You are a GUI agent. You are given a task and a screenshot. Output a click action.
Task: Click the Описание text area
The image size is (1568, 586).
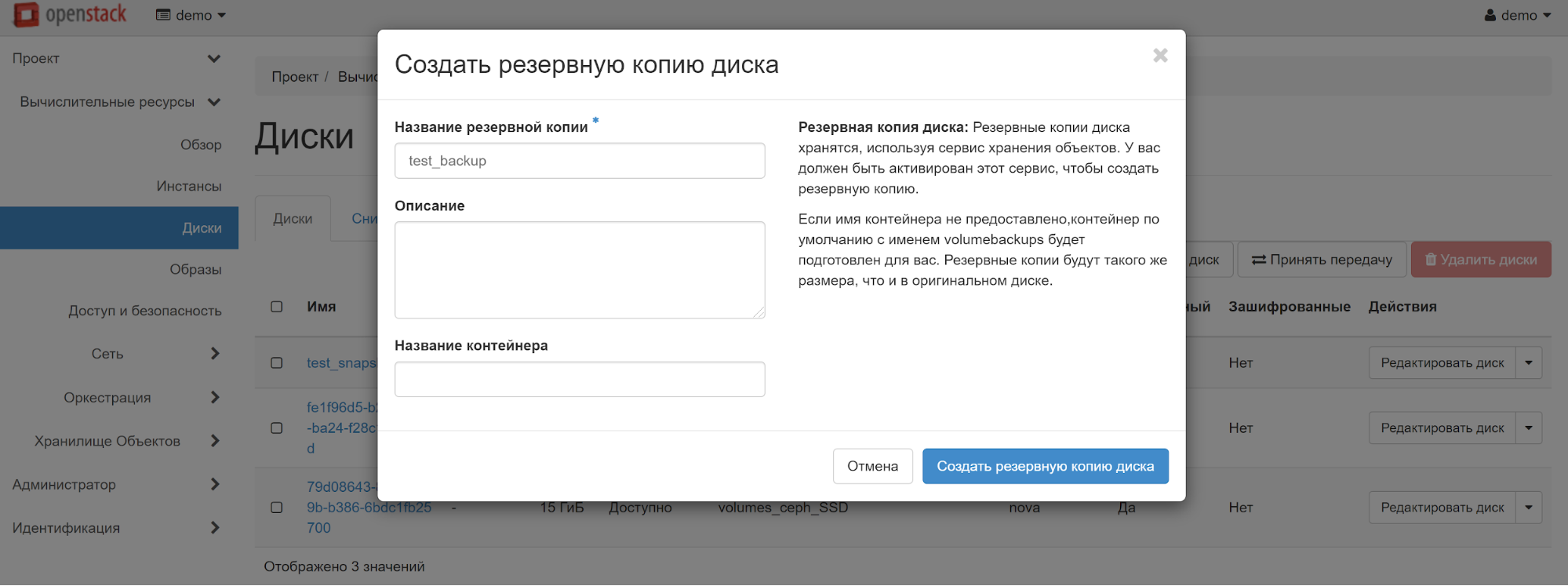click(x=580, y=270)
